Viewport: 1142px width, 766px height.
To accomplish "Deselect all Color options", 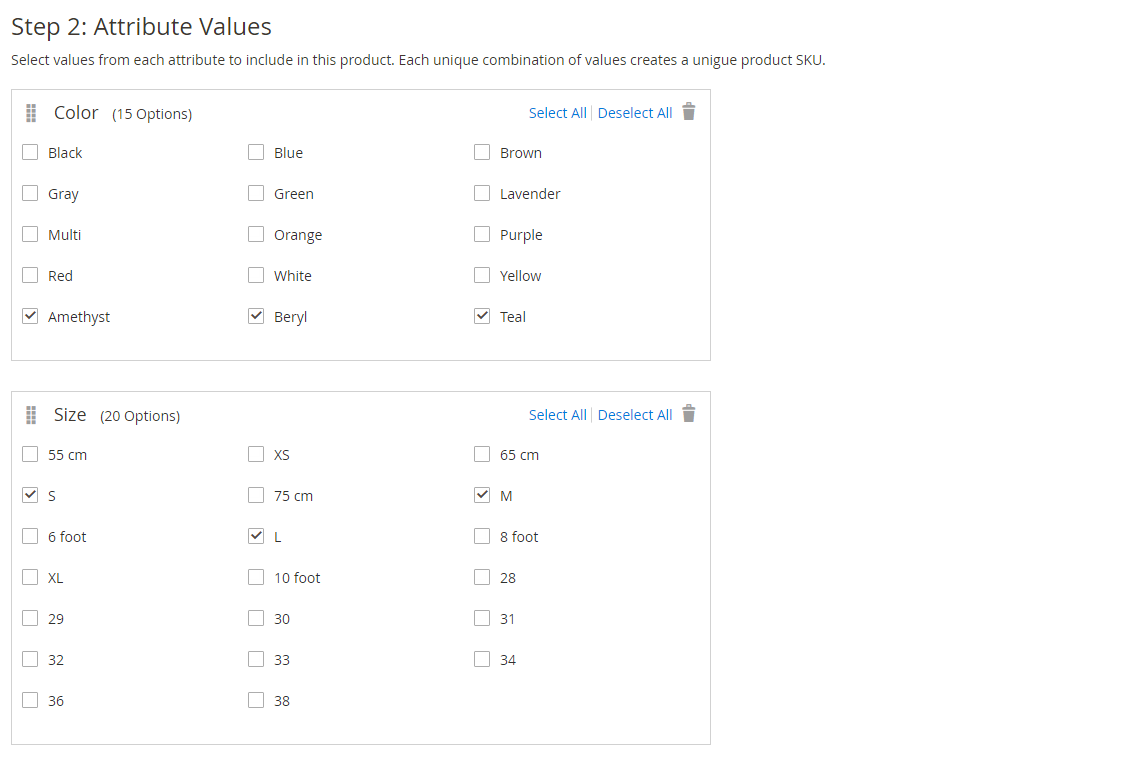I will click(x=634, y=113).
